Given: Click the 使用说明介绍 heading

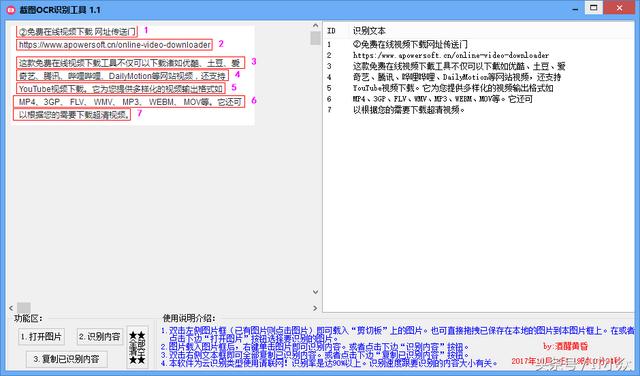Looking at the screenshot, I should tap(189, 318).
